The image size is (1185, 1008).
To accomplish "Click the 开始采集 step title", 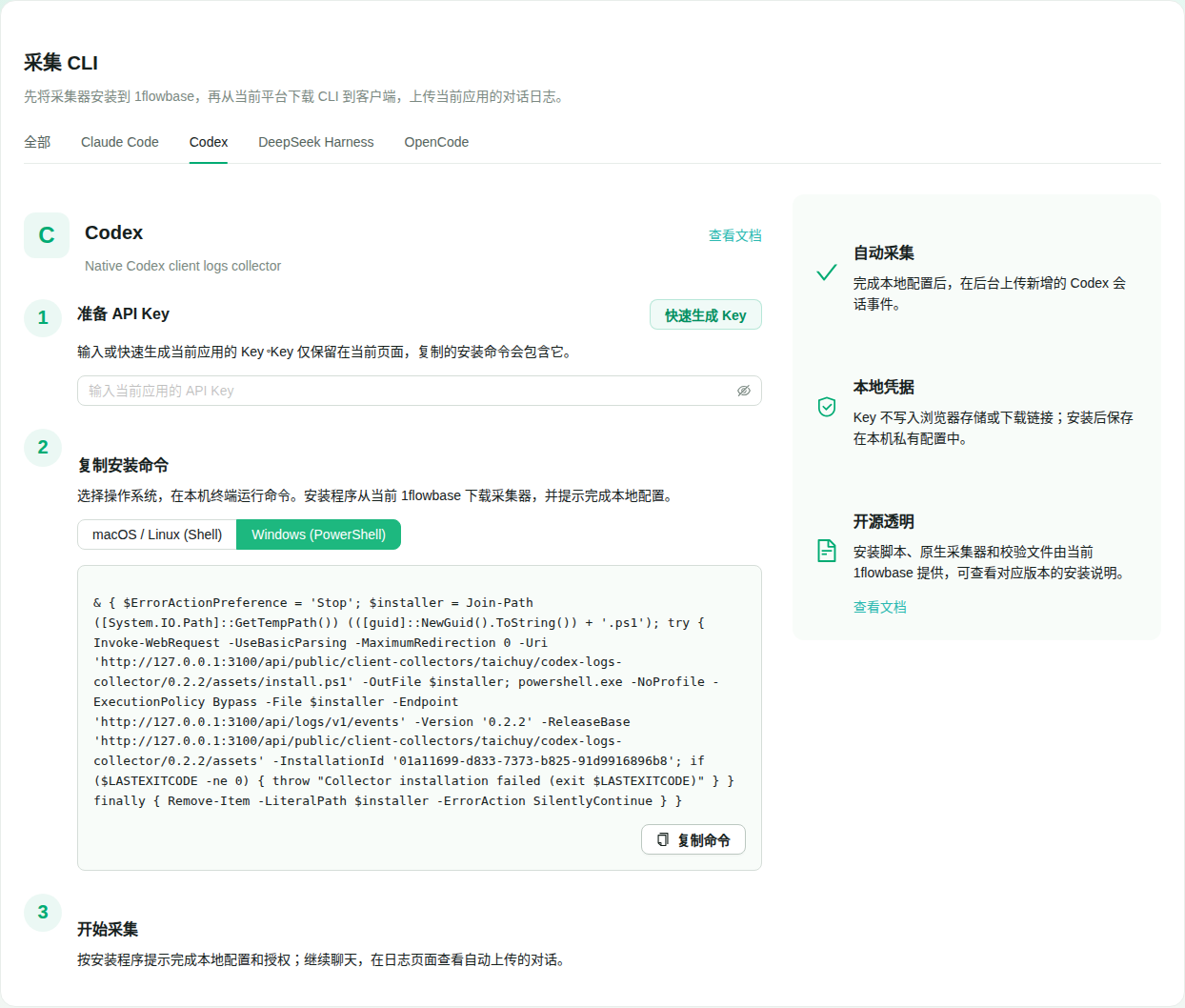I will [x=108, y=929].
